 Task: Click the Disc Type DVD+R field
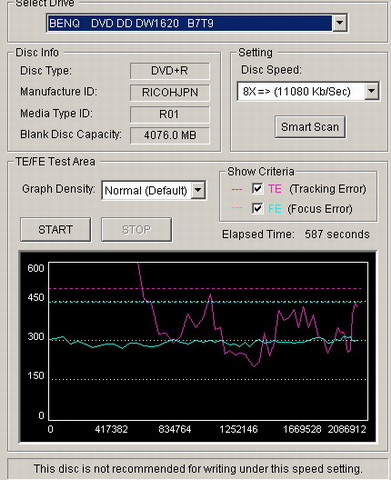tap(170, 71)
